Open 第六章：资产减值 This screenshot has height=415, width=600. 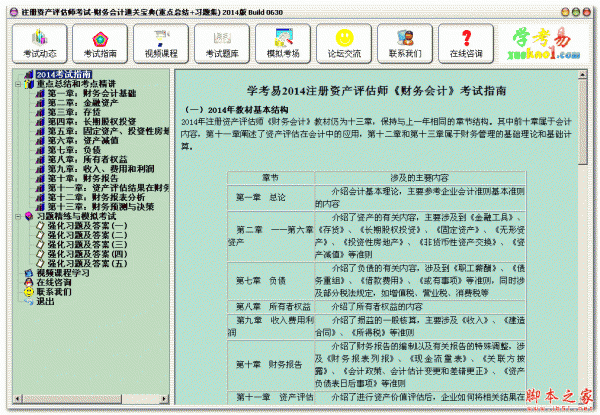pos(83,141)
